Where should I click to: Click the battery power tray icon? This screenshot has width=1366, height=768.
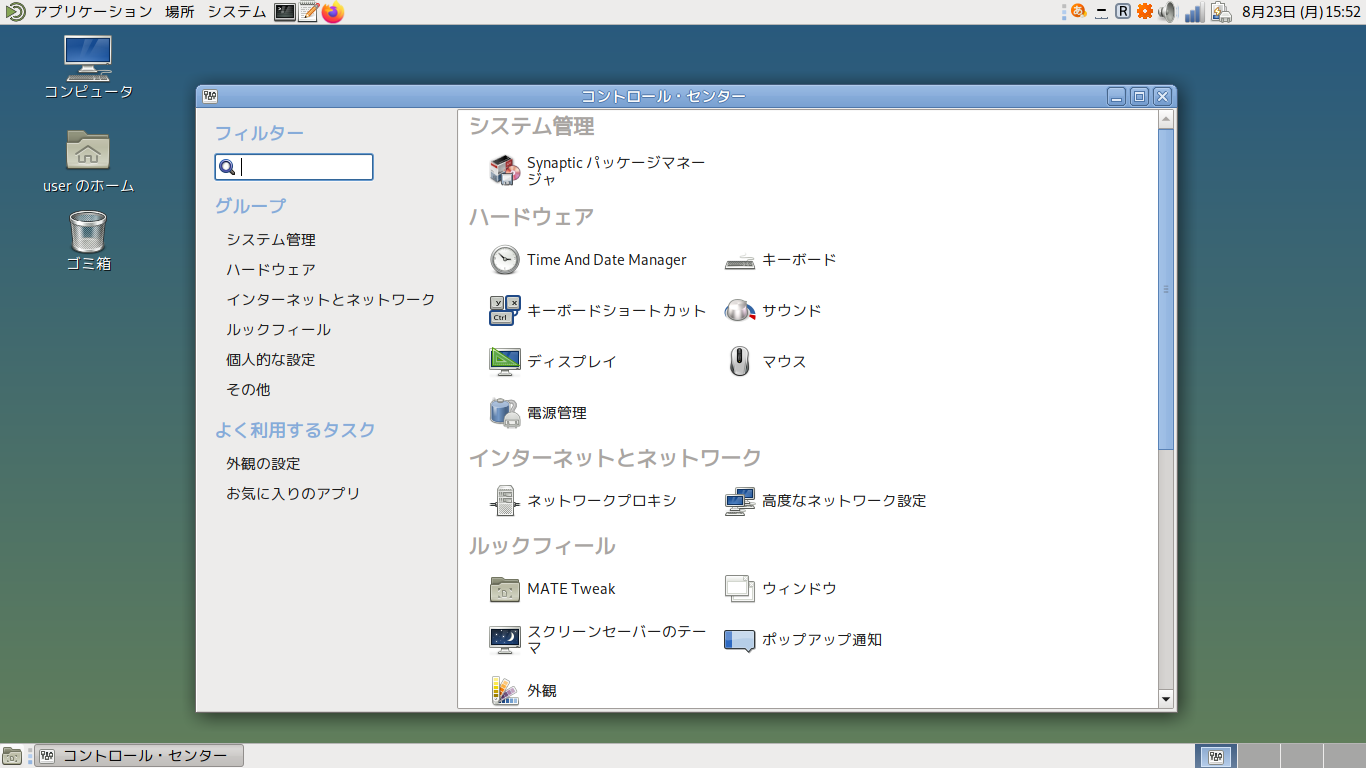tap(1220, 12)
